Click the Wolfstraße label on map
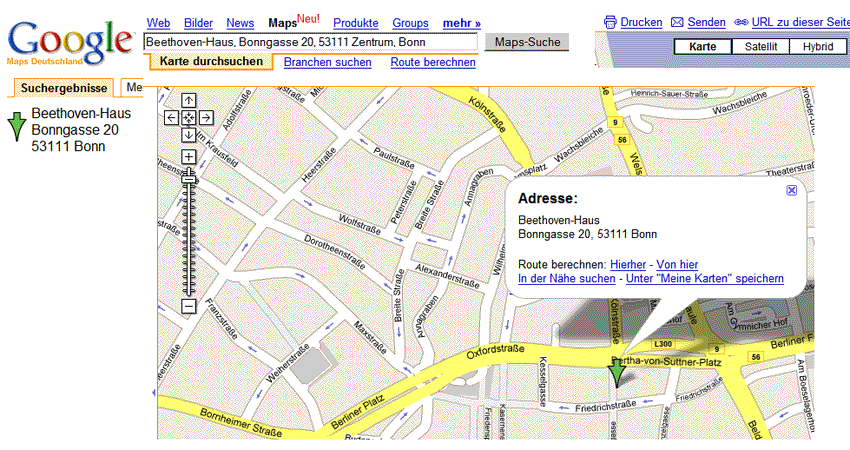Image resolution: width=850 pixels, height=450 pixels. pos(359,224)
